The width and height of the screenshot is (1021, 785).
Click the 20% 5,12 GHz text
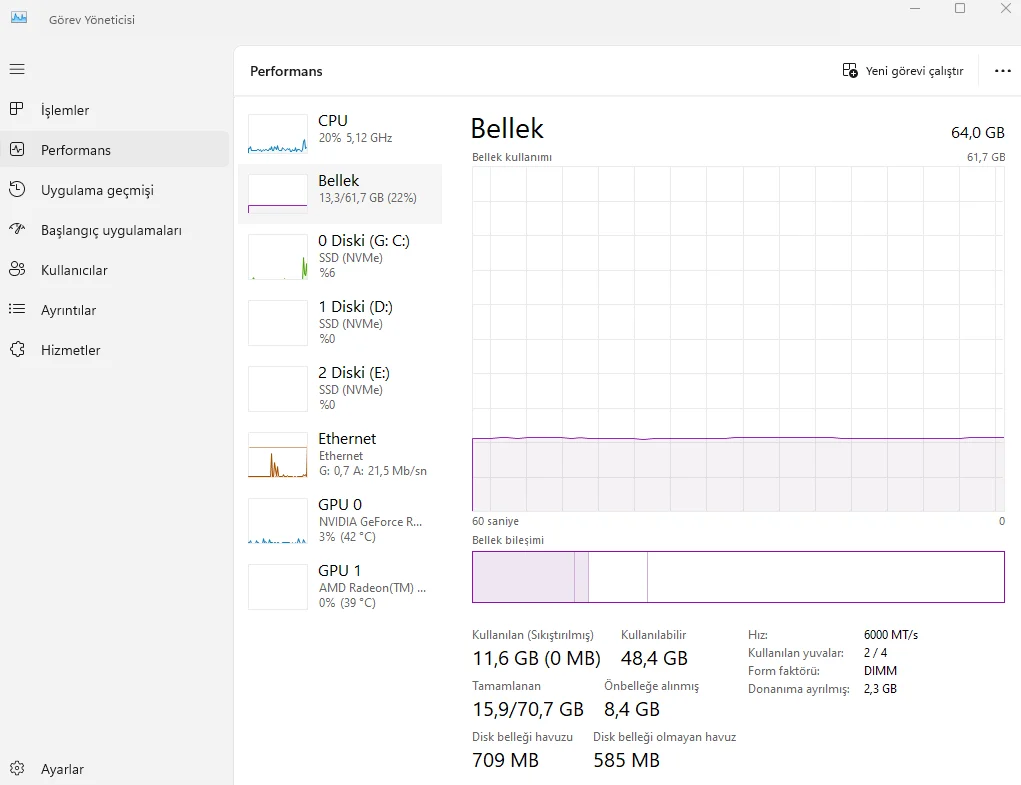[356, 138]
